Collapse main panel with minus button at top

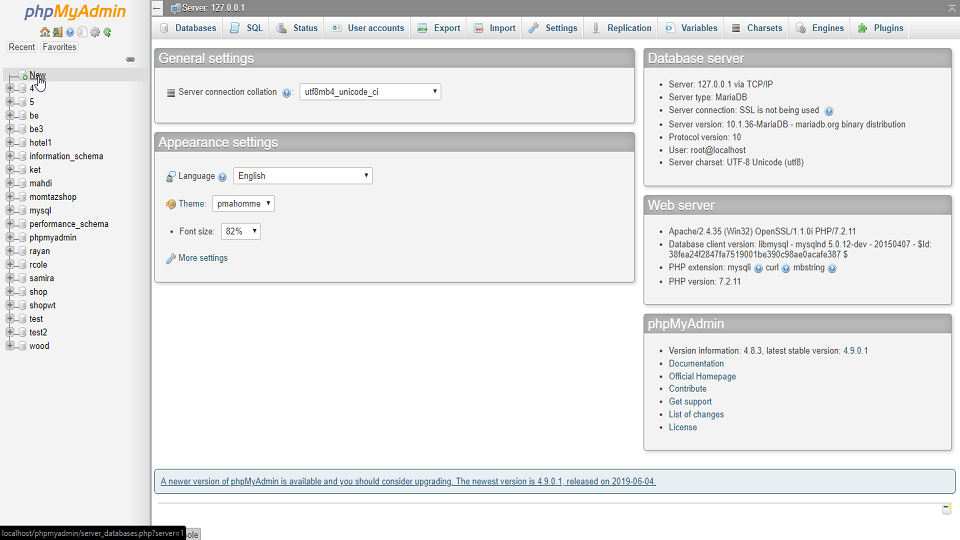click(x=157, y=8)
